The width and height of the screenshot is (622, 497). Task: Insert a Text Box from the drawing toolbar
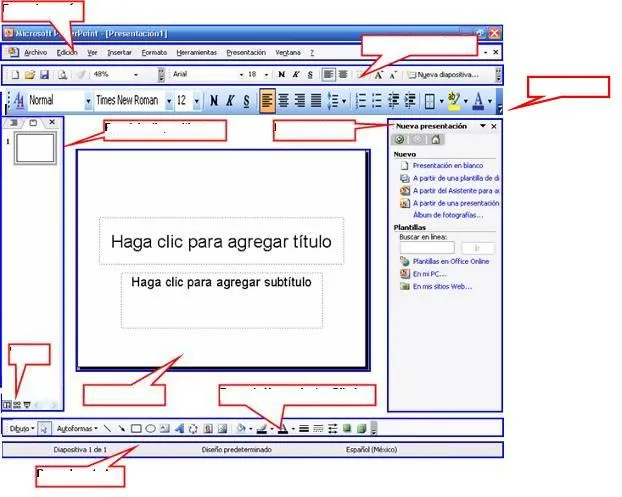pyautogui.click(x=165, y=428)
